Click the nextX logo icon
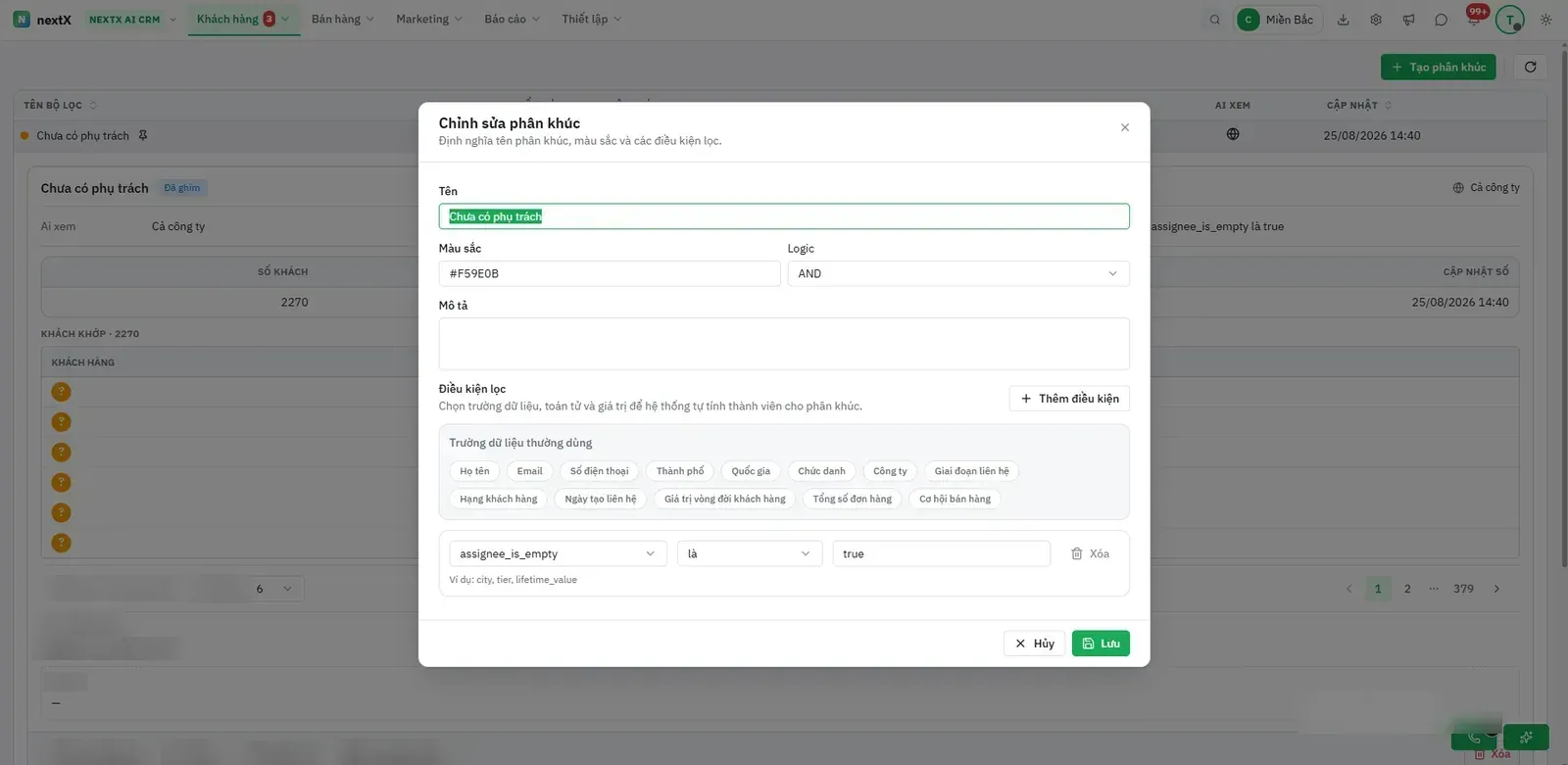Screen dimensions: 1568x765 click(x=22, y=20)
